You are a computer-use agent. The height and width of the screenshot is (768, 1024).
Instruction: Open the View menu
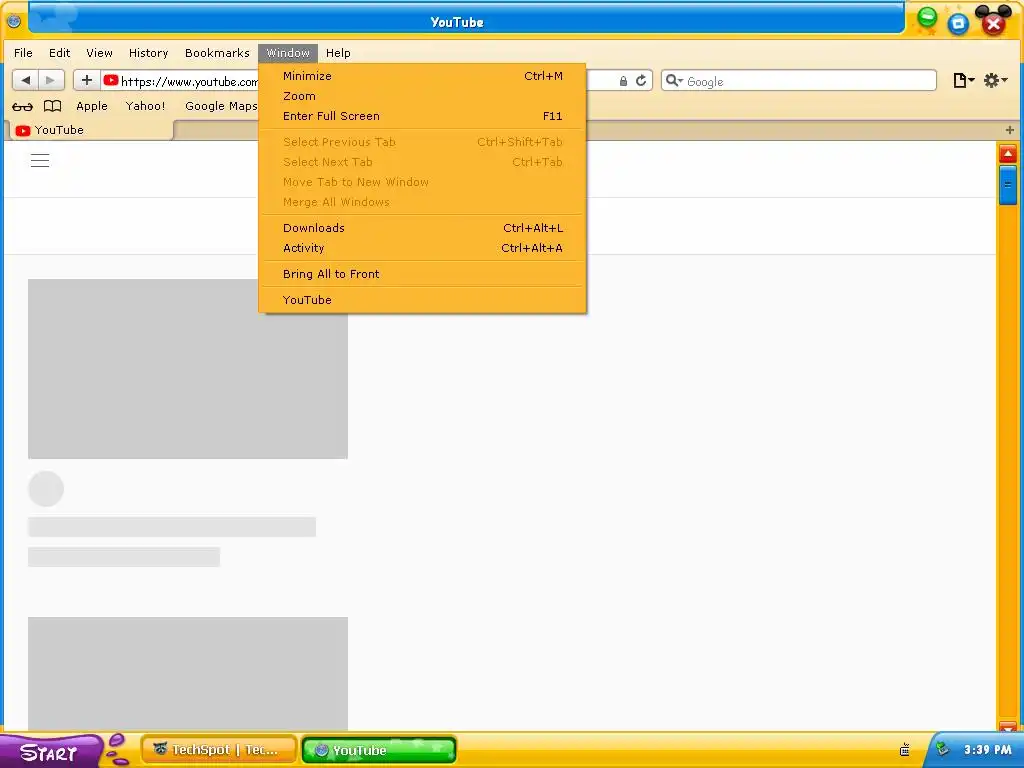point(99,53)
